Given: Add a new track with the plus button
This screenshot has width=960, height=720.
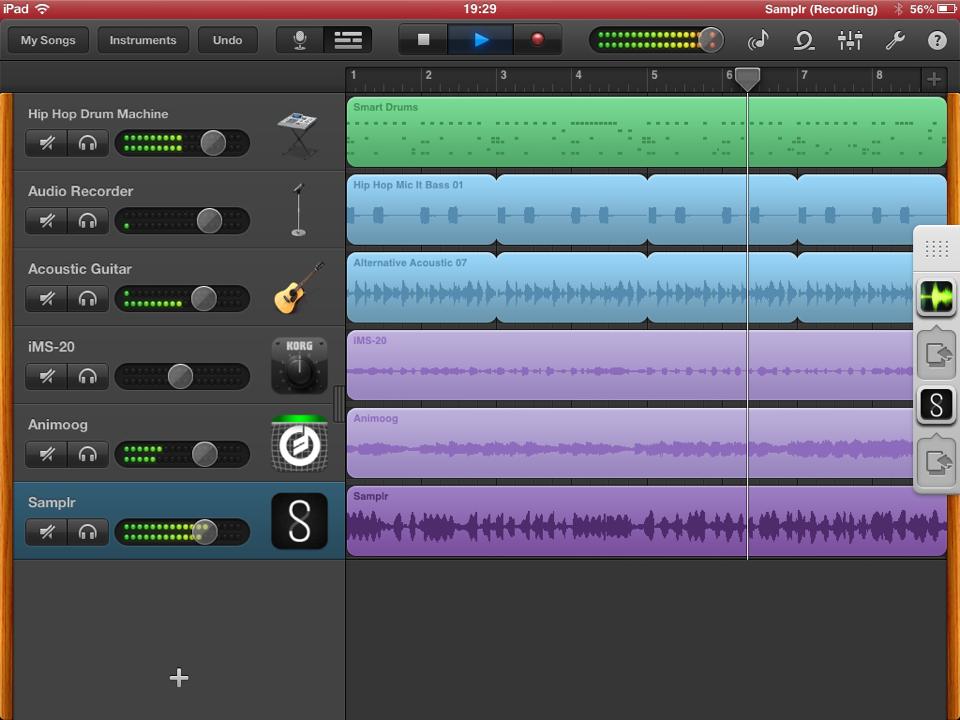Looking at the screenshot, I should pos(179,678).
